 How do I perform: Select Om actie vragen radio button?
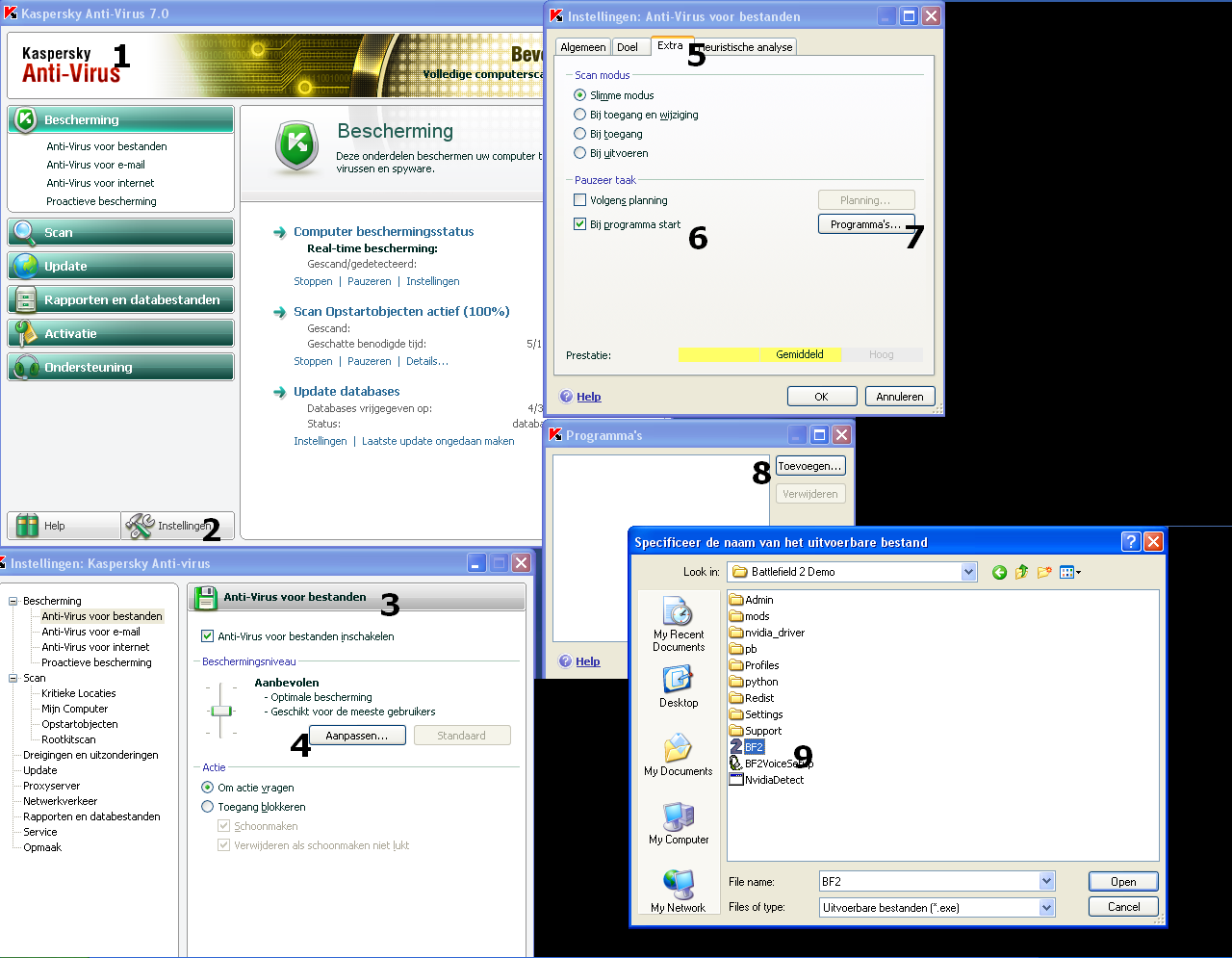coord(207,788)
